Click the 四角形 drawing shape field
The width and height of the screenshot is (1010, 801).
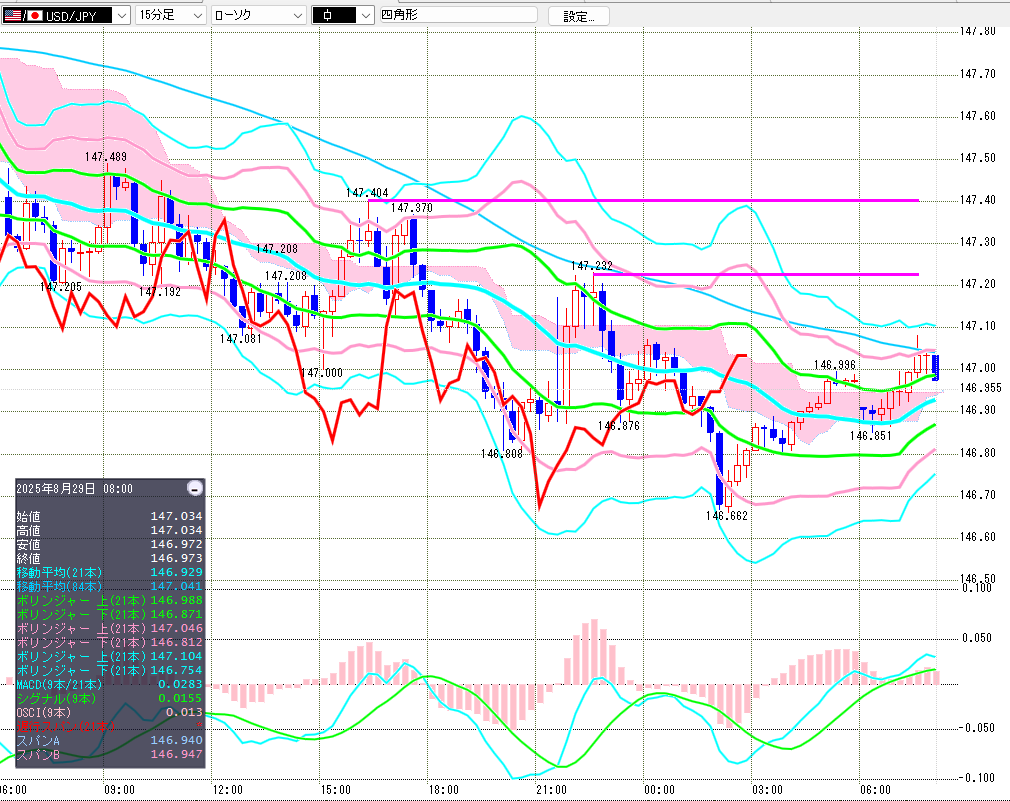[x=459, y=15]
